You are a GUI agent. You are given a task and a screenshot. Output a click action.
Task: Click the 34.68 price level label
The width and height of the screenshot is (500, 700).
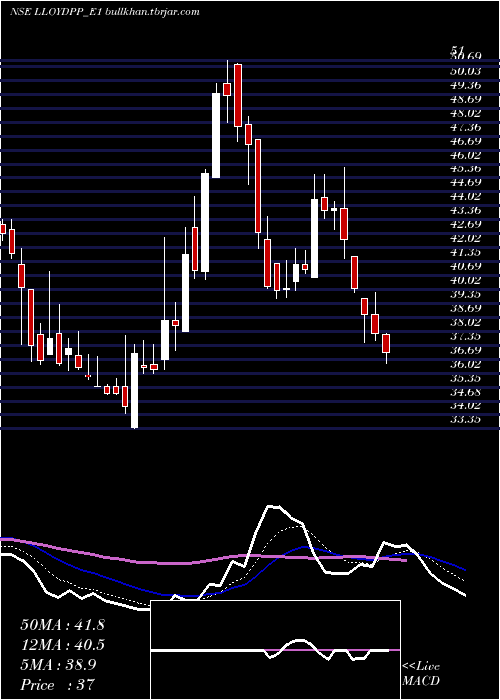click(x=466, y=392)
